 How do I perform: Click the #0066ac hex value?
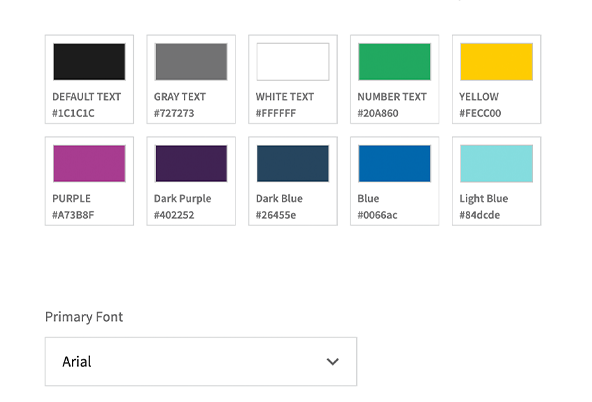377,215
